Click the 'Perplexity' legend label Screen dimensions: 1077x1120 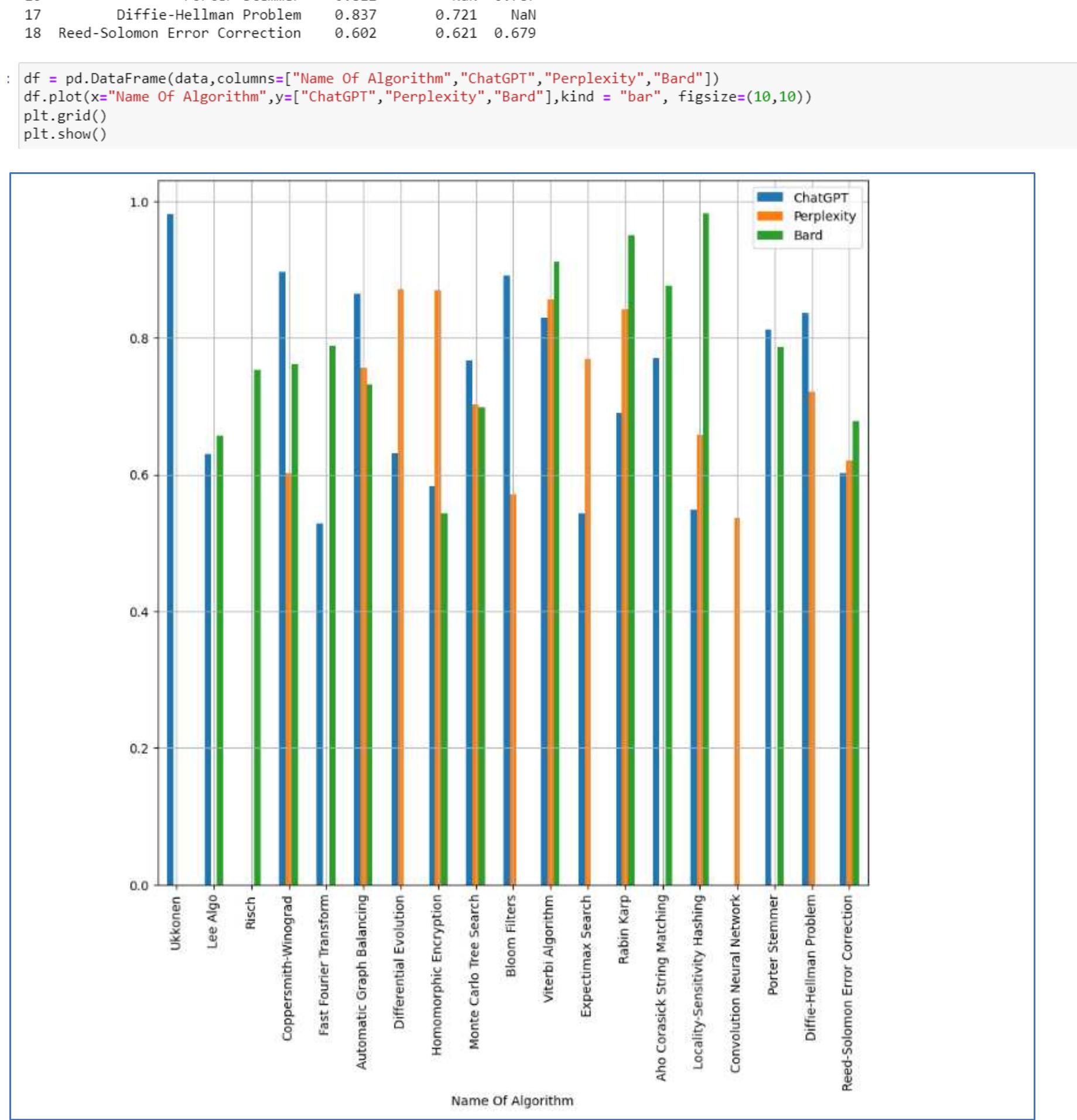pyautogui.click(x=825, y=217)
